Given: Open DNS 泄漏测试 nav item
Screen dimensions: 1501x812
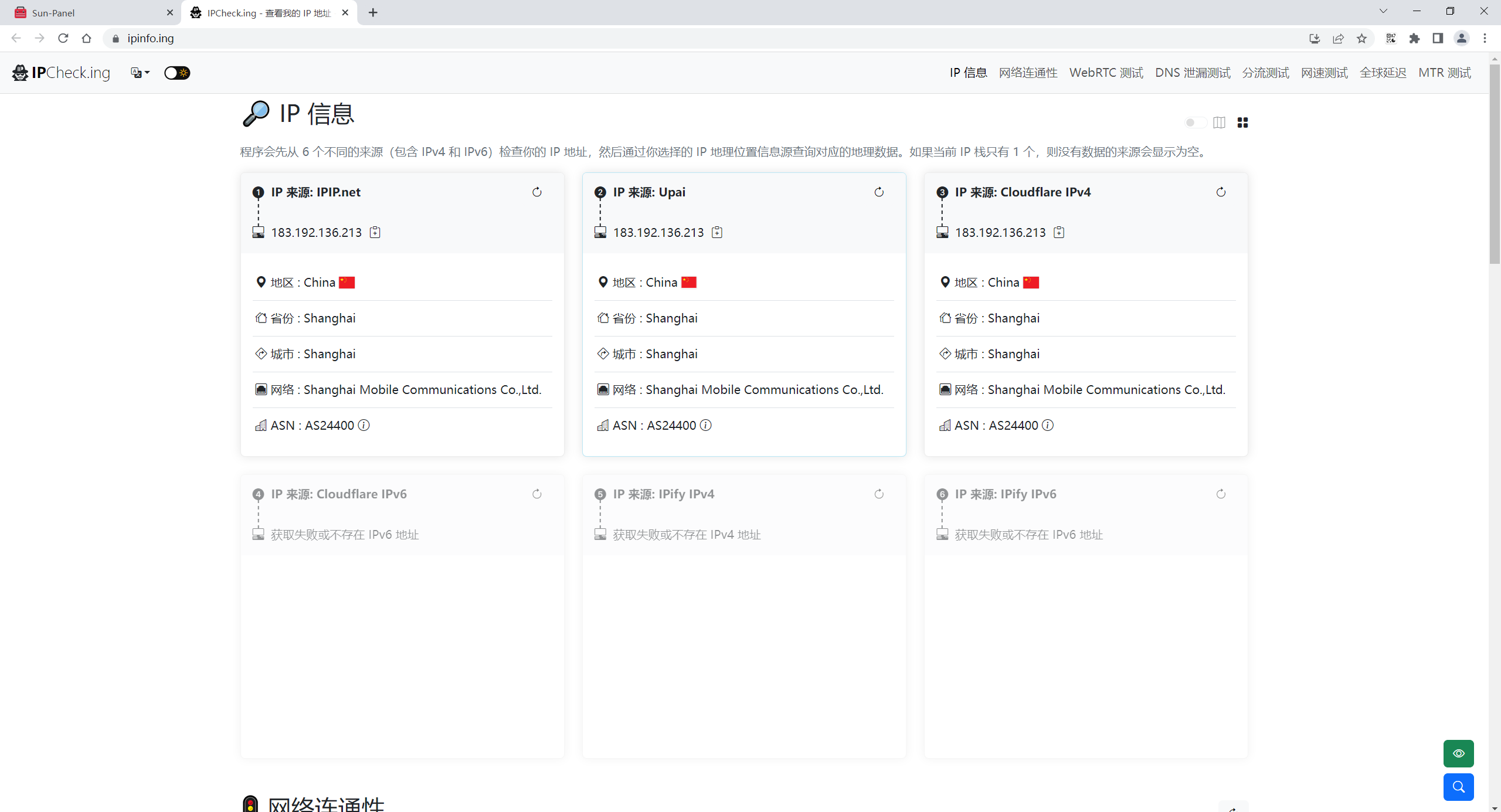Looking at the screenshot, I should pos(1193,73).
